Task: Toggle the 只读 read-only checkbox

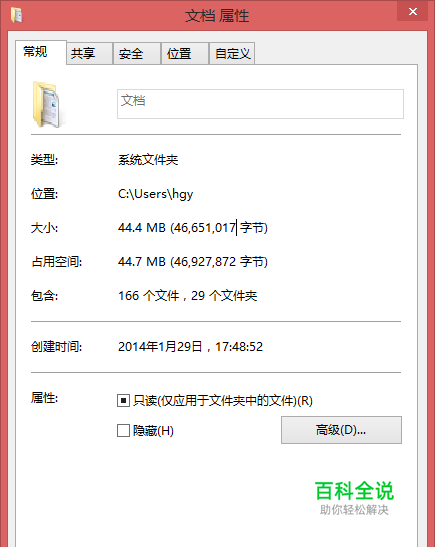Action: click(123, 400)
